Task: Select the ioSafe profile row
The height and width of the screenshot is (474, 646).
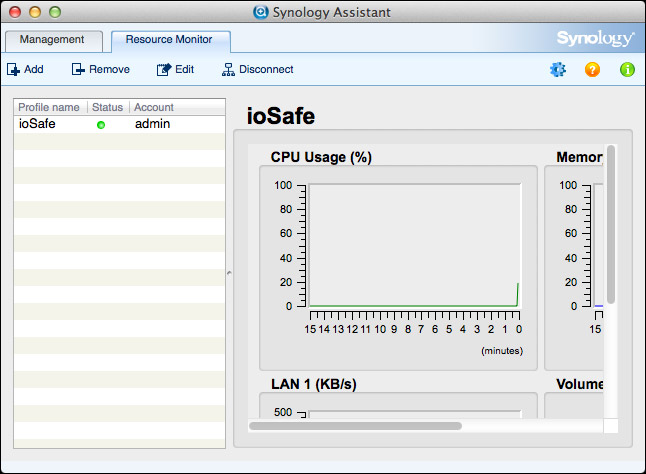Action: (119, 124)
